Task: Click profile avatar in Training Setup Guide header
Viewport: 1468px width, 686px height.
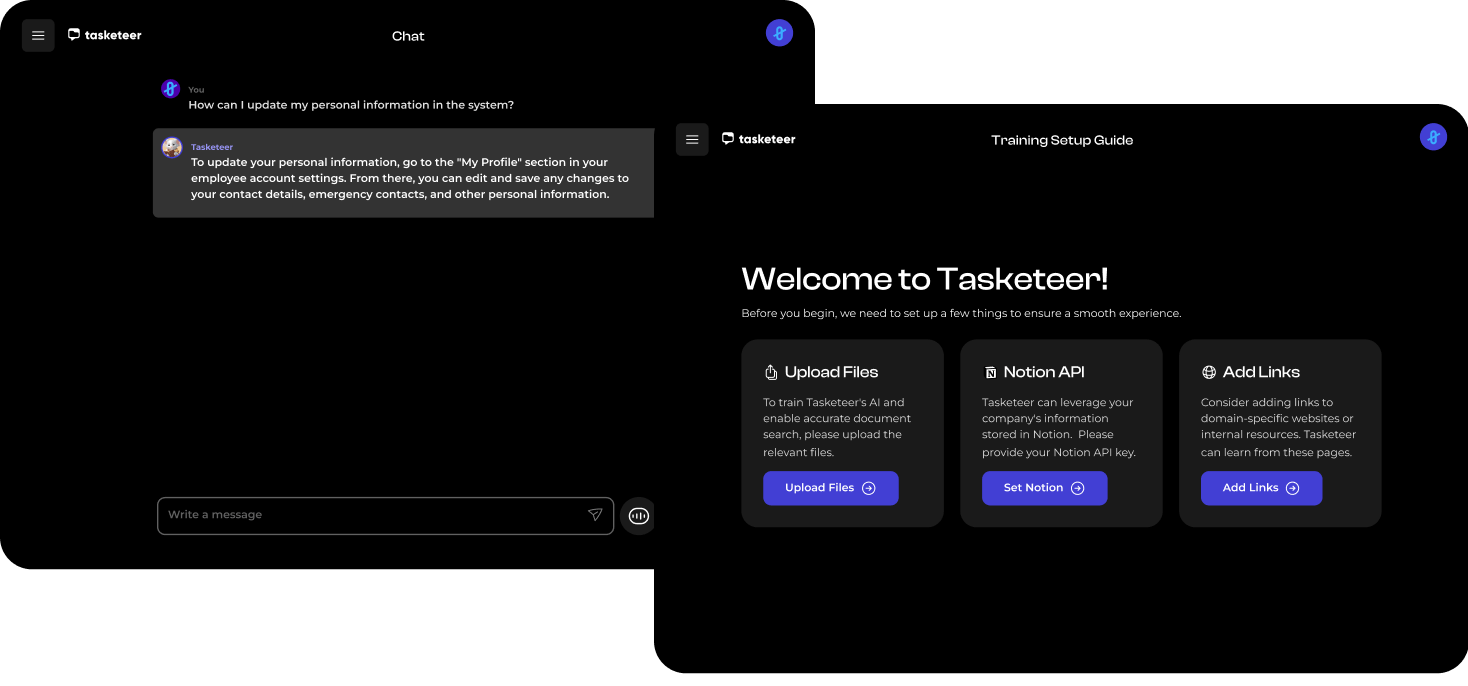Action: click(1433, 137)
